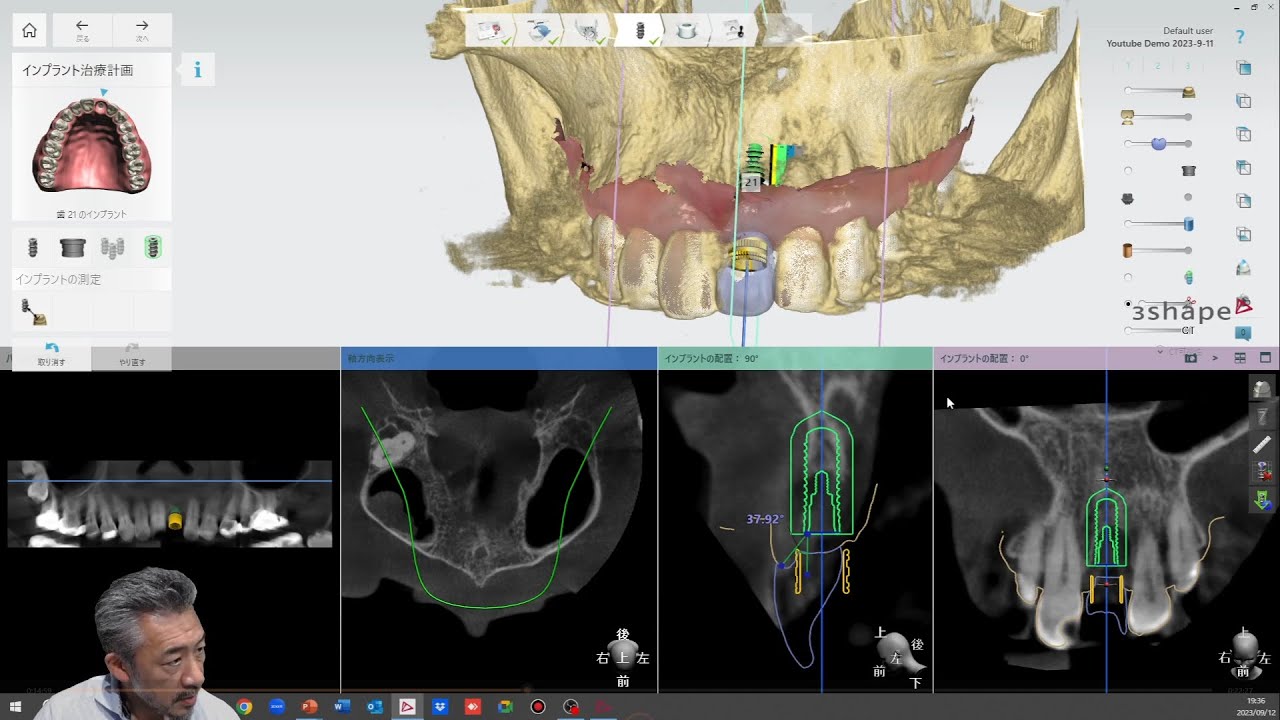1280x720 pixels.
Task: Select the インプラントの配置: 90° view header
Action: click(795, 358)
